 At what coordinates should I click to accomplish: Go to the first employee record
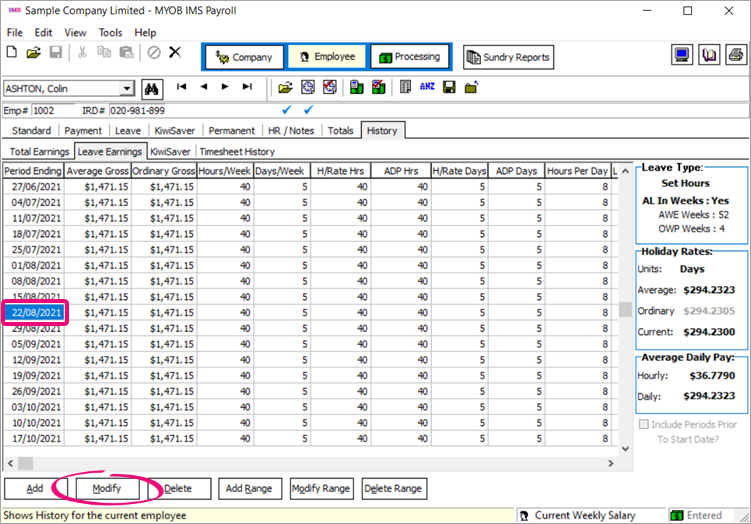(183, 88)
